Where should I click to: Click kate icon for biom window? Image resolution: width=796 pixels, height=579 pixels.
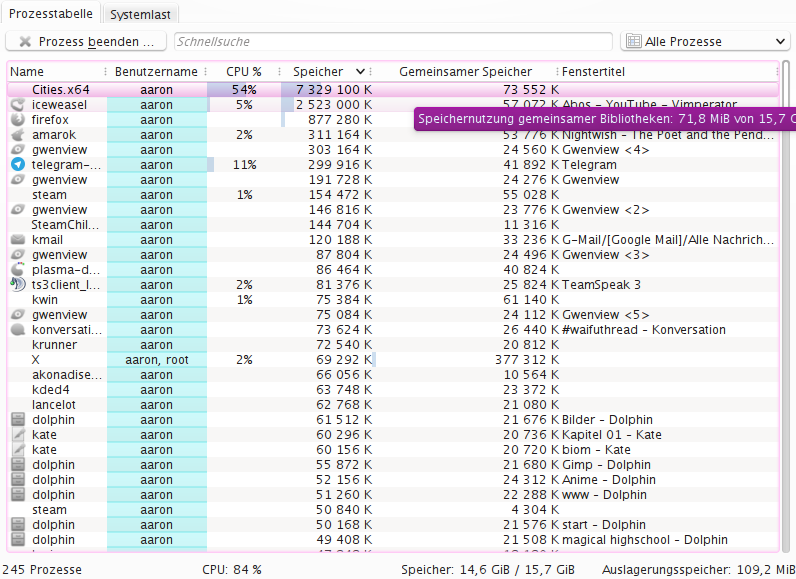(x=18, y=450)
